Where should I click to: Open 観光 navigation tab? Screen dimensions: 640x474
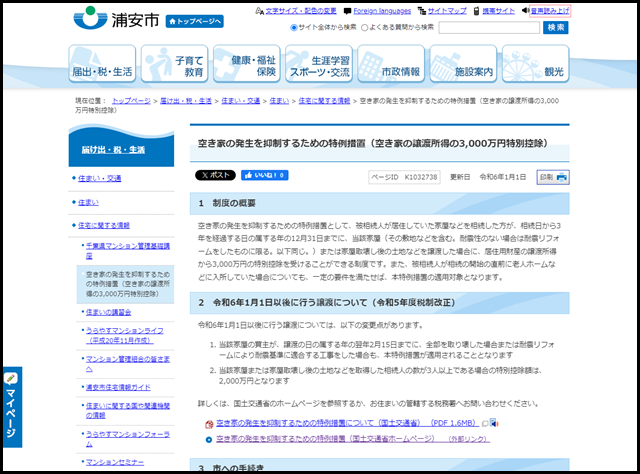tap(536, 64)
